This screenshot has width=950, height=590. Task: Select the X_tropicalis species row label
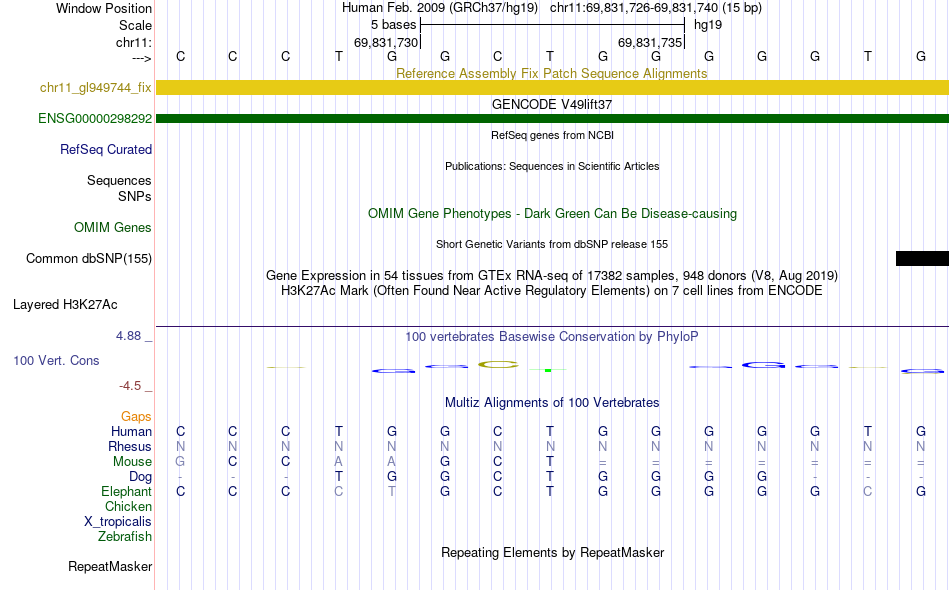[x=118, y=522]
